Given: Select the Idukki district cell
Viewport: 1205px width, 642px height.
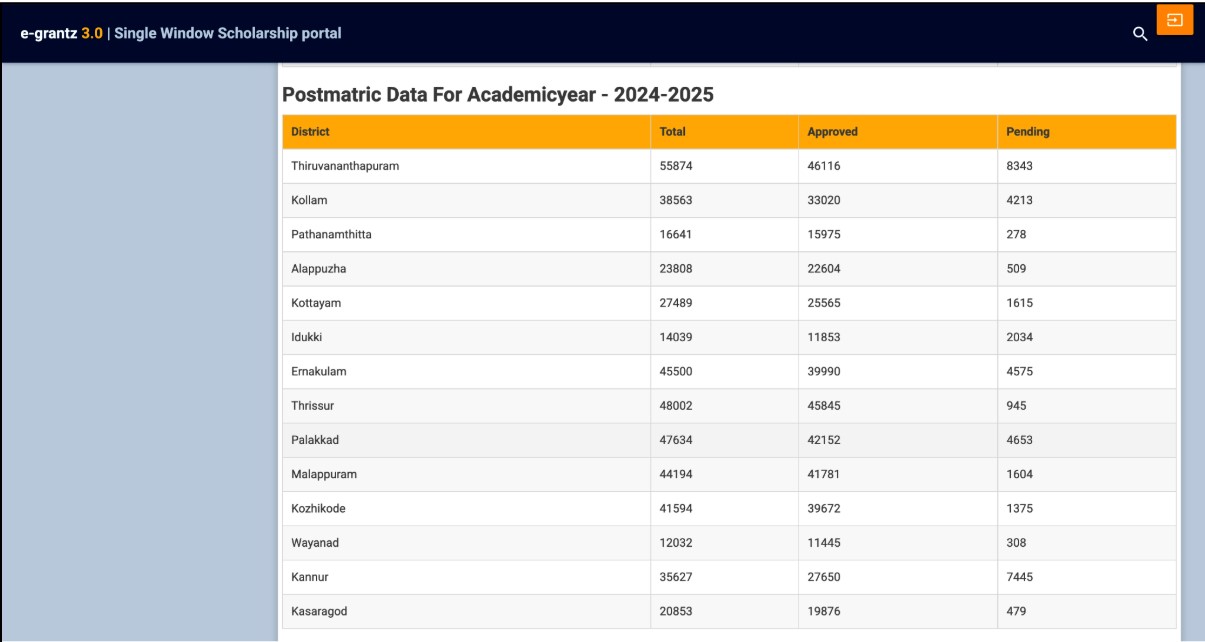Looking at the screenshot, I should pos(467,337).
